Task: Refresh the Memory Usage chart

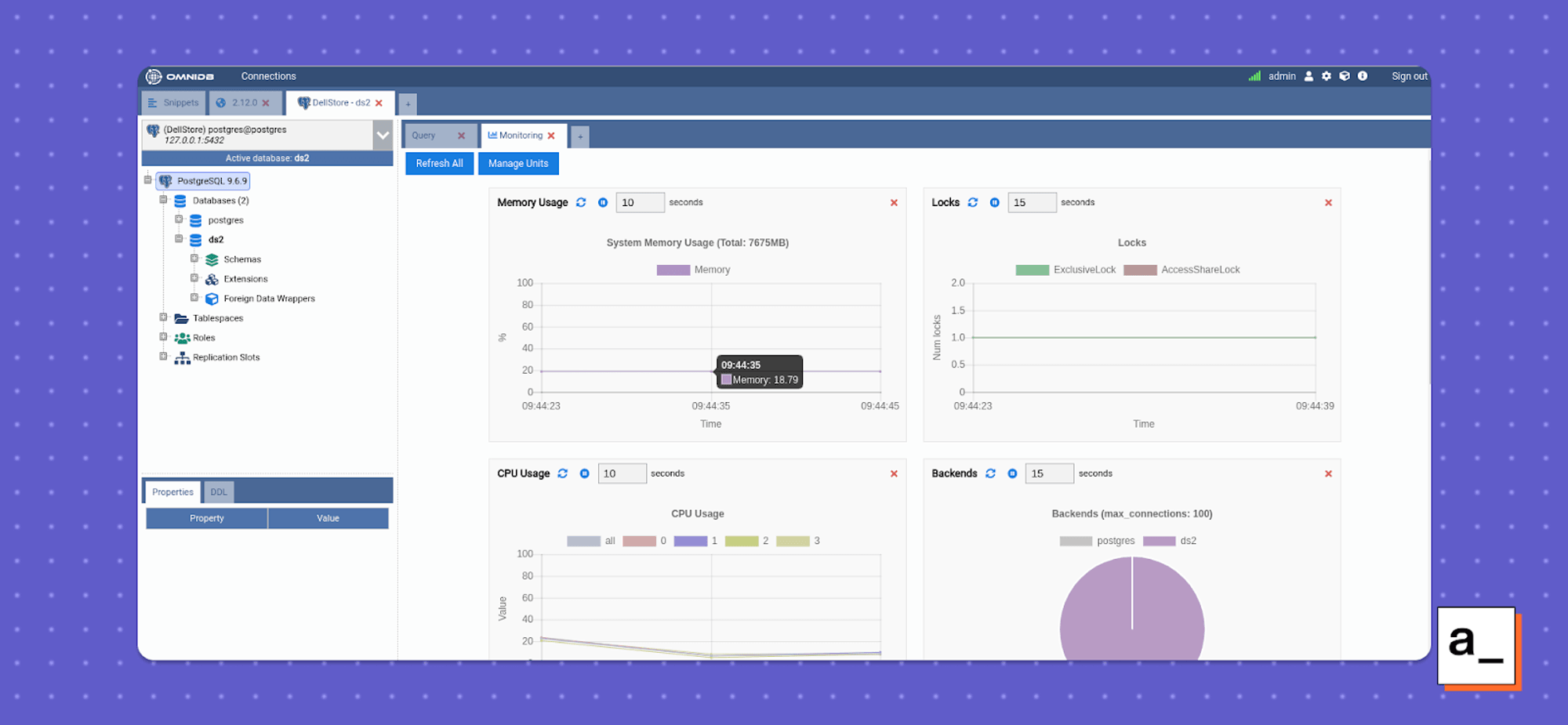Action: [581, 202]
